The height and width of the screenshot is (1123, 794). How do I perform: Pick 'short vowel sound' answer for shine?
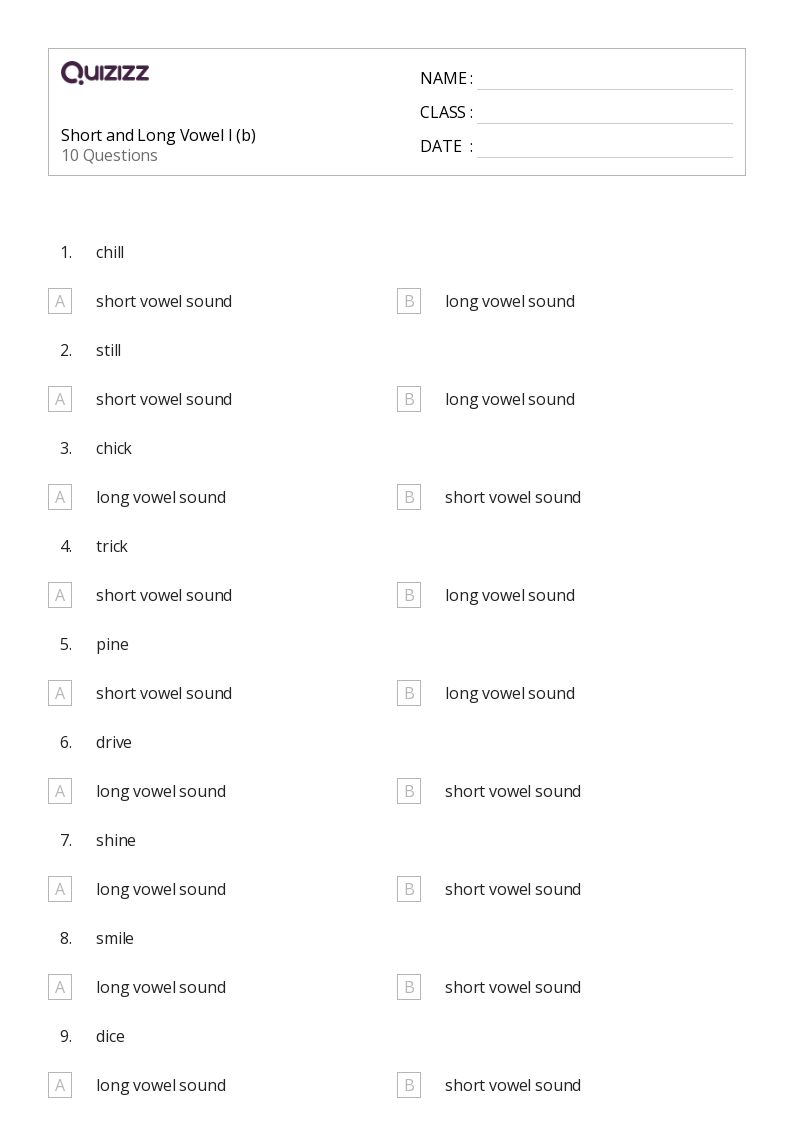coord(512,889)
